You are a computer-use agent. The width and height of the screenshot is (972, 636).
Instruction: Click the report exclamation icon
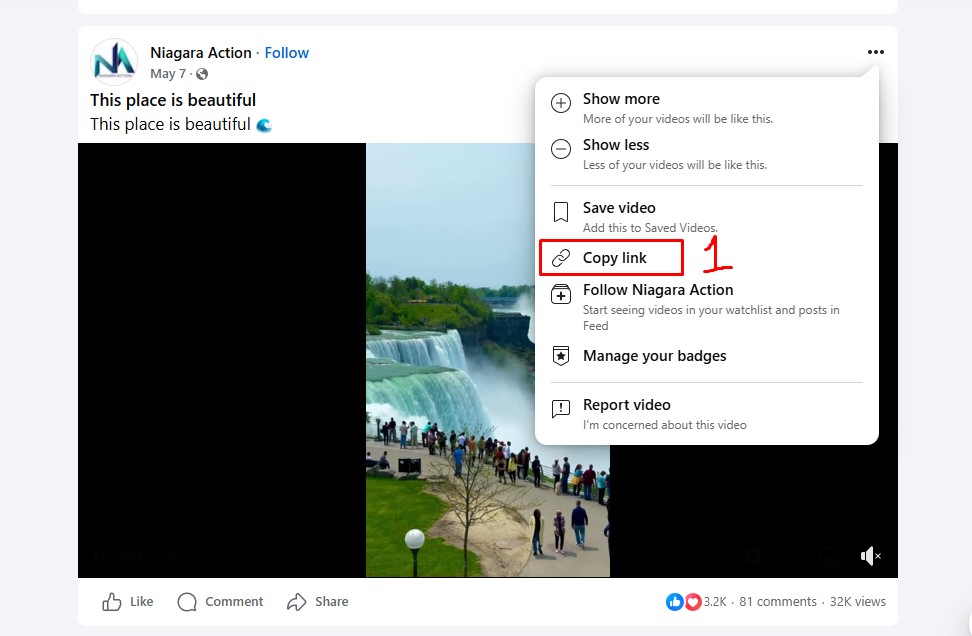click(x=561, y=409)
